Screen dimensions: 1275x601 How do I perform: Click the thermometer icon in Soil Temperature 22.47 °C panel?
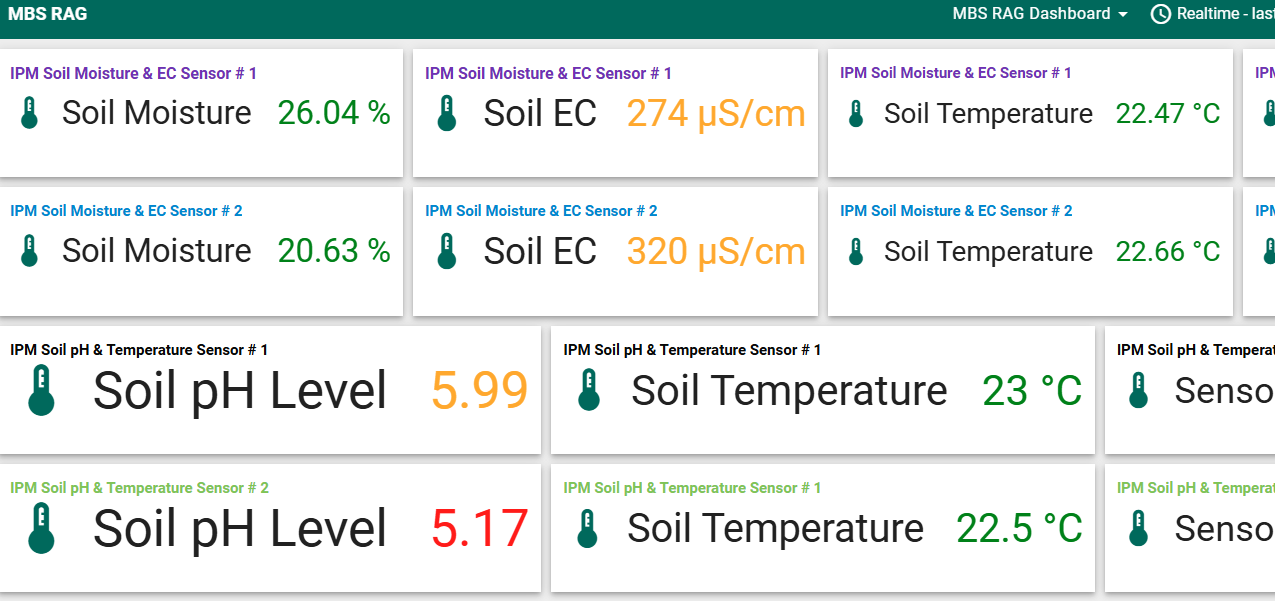856,113
